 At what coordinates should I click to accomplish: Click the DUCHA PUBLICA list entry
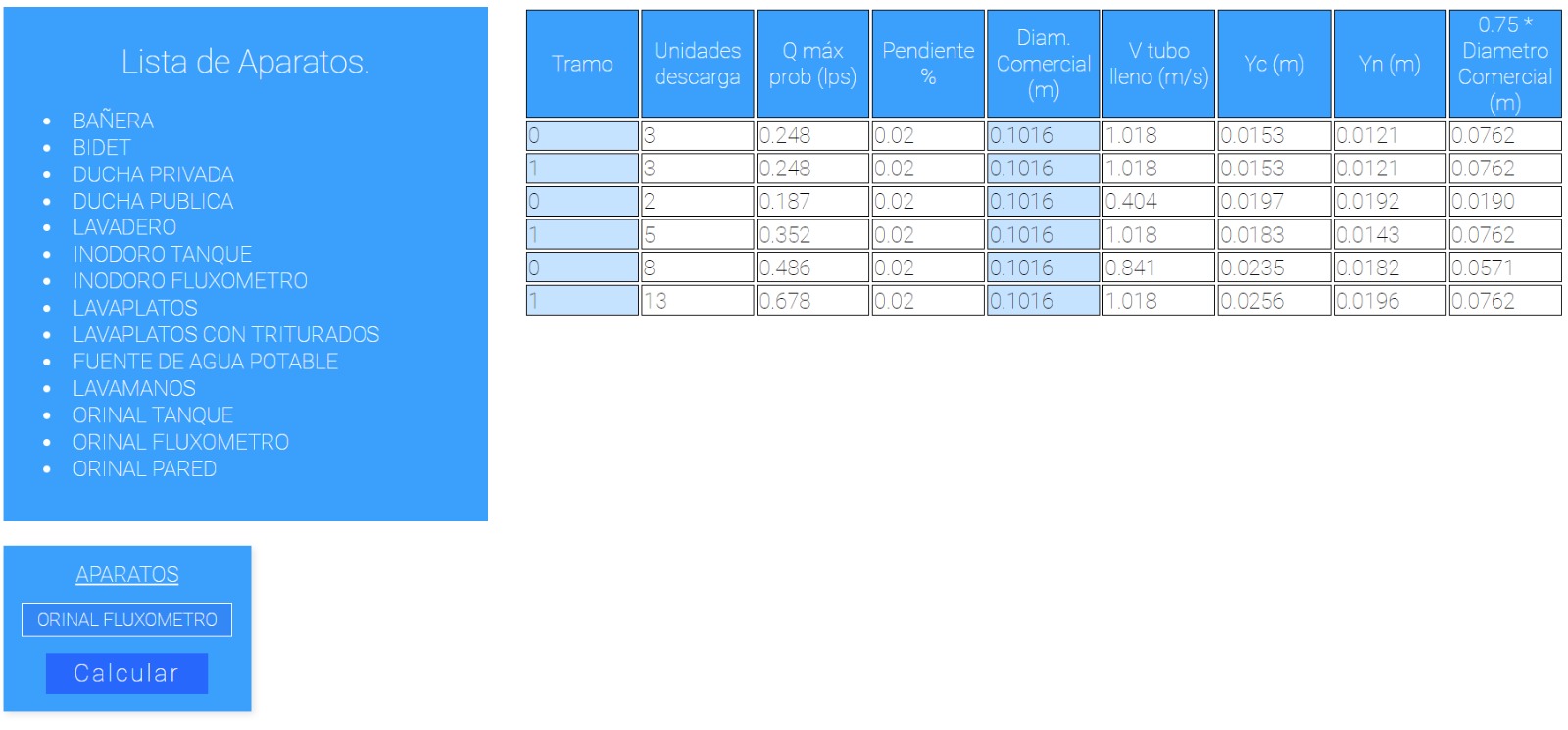[153, 201]
